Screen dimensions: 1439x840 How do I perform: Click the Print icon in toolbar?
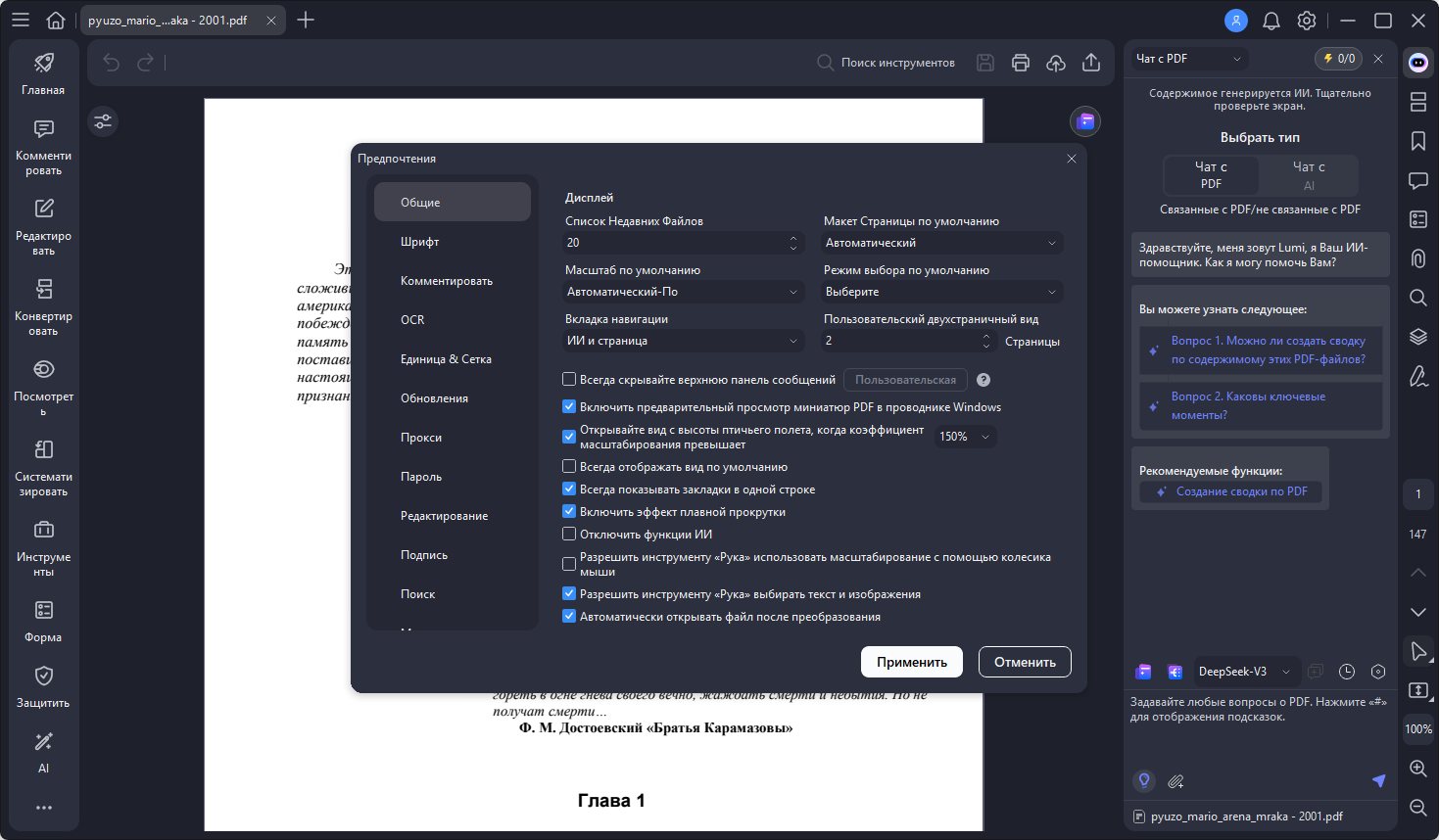coord(1021,63)
